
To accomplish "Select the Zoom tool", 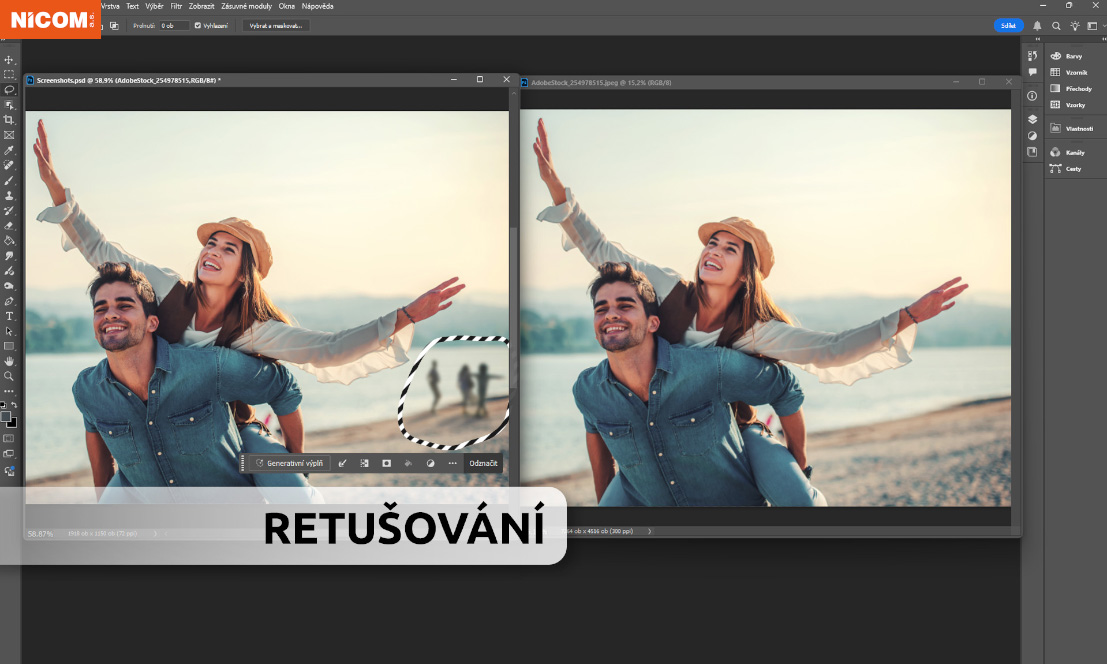I will tap(9, 376).
